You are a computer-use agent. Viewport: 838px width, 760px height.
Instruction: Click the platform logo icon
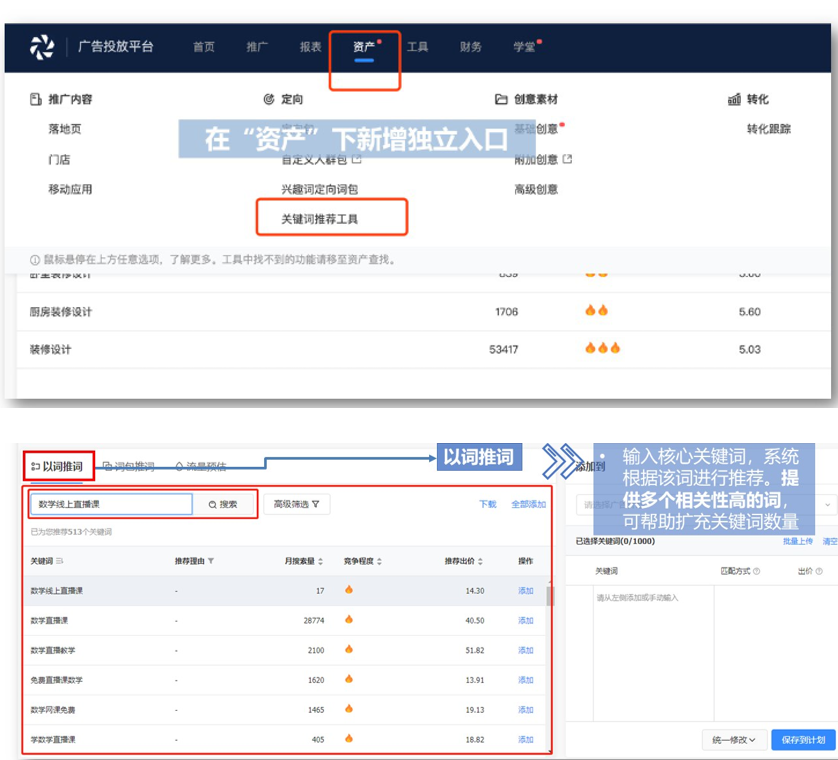click(42, 47)
